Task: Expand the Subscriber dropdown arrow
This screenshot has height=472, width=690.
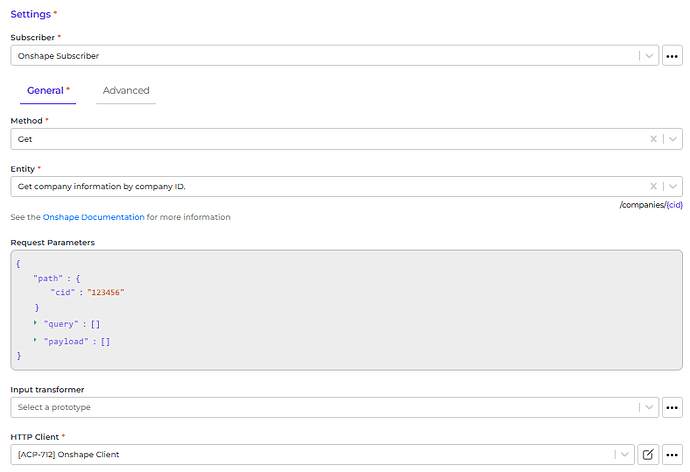Action: tap(649, 56)
